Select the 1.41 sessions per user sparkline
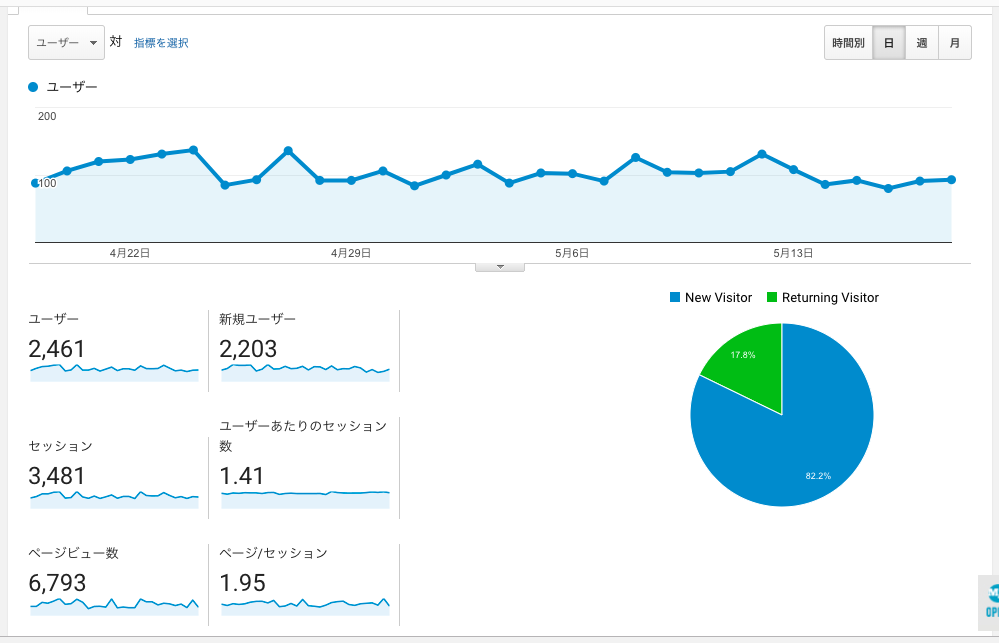 304,494
